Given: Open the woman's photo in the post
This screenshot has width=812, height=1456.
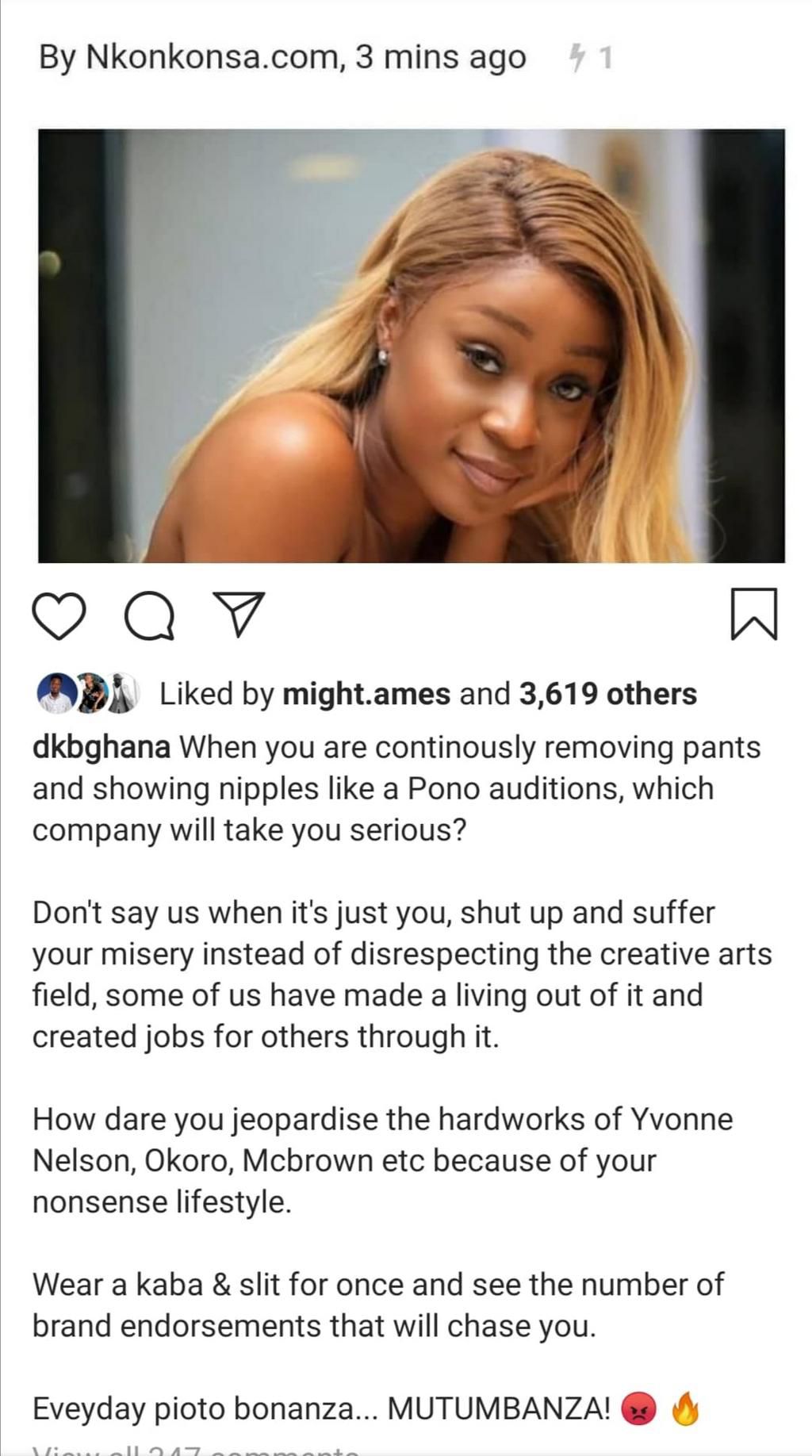Looking at the screenshot, I should [412, 346].
